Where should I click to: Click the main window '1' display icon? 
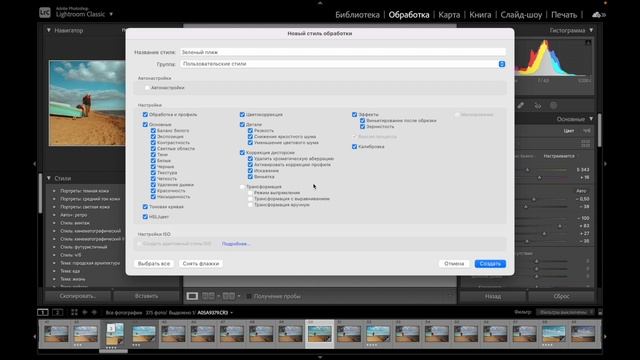tap(42, 312)
